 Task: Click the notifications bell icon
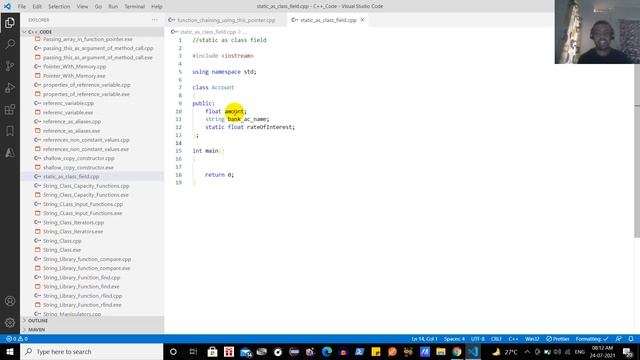coord(631,339)
